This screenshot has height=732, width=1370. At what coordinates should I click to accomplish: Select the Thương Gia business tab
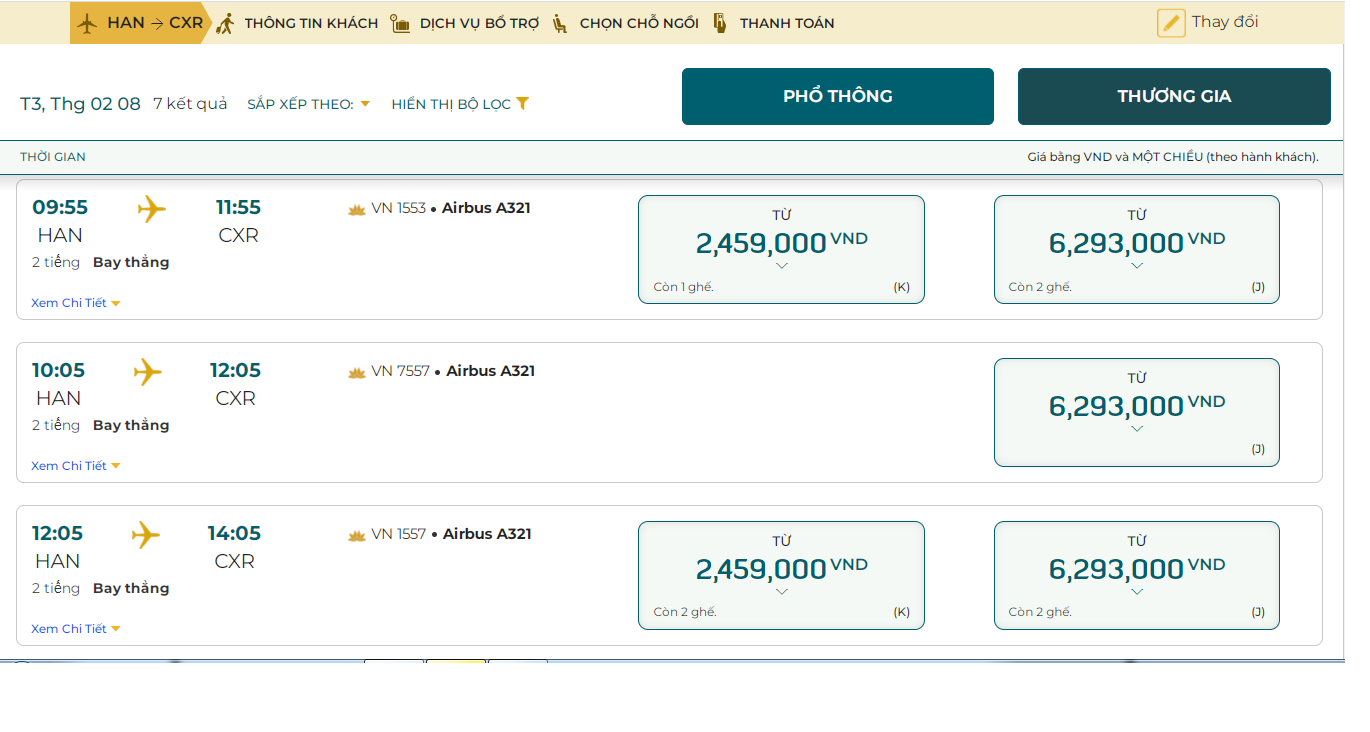point(1173,97)
